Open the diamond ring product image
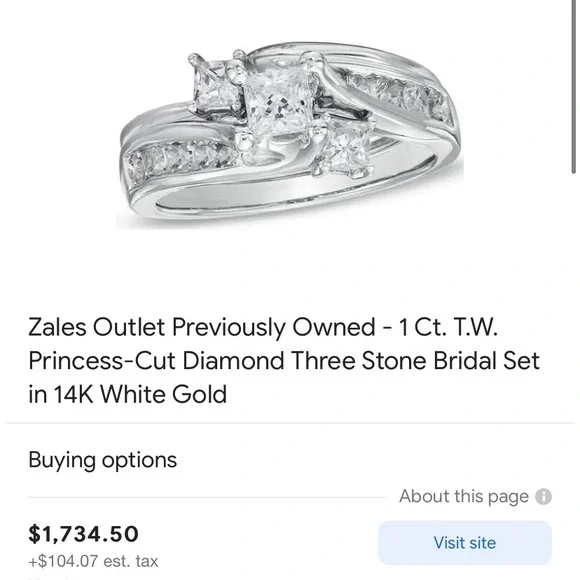 click(x=290, y=135)
